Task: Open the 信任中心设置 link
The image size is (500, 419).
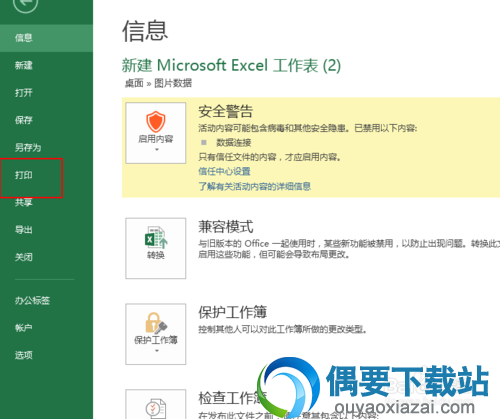Action: coord(224,171)
